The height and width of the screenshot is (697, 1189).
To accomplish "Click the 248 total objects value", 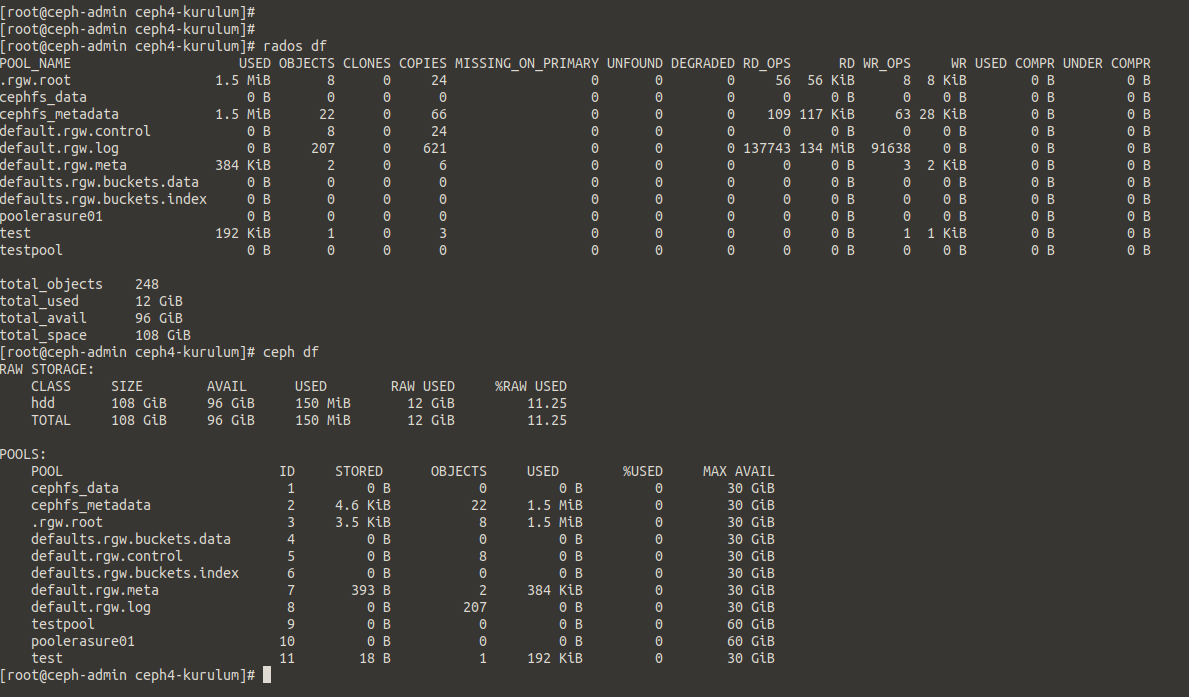I will [x=147, y=284].
